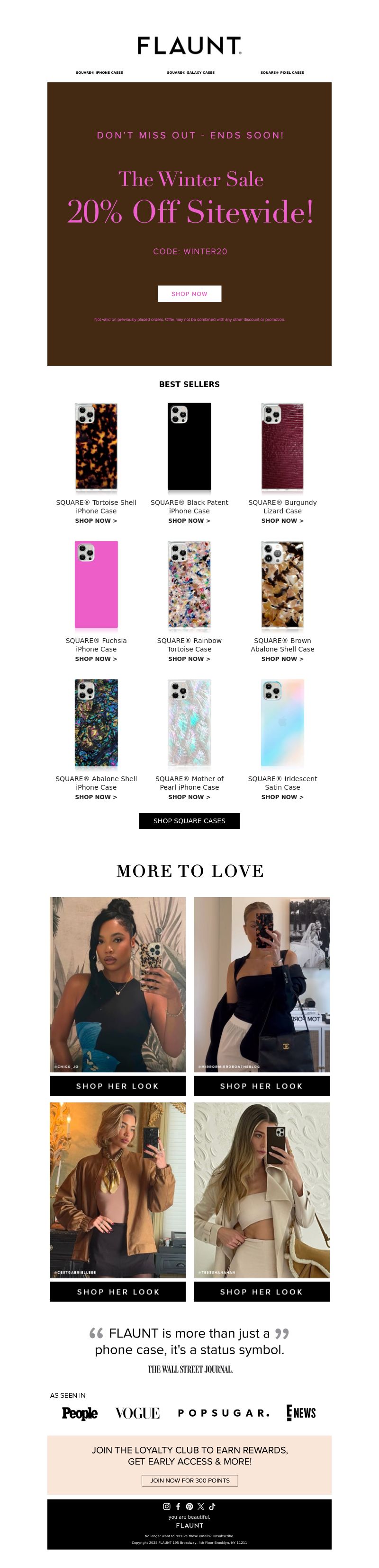This screenshot has width=379, height=1568.
Task: Select SQUARE Pixel Cases menu link
Action: [282, 72]
